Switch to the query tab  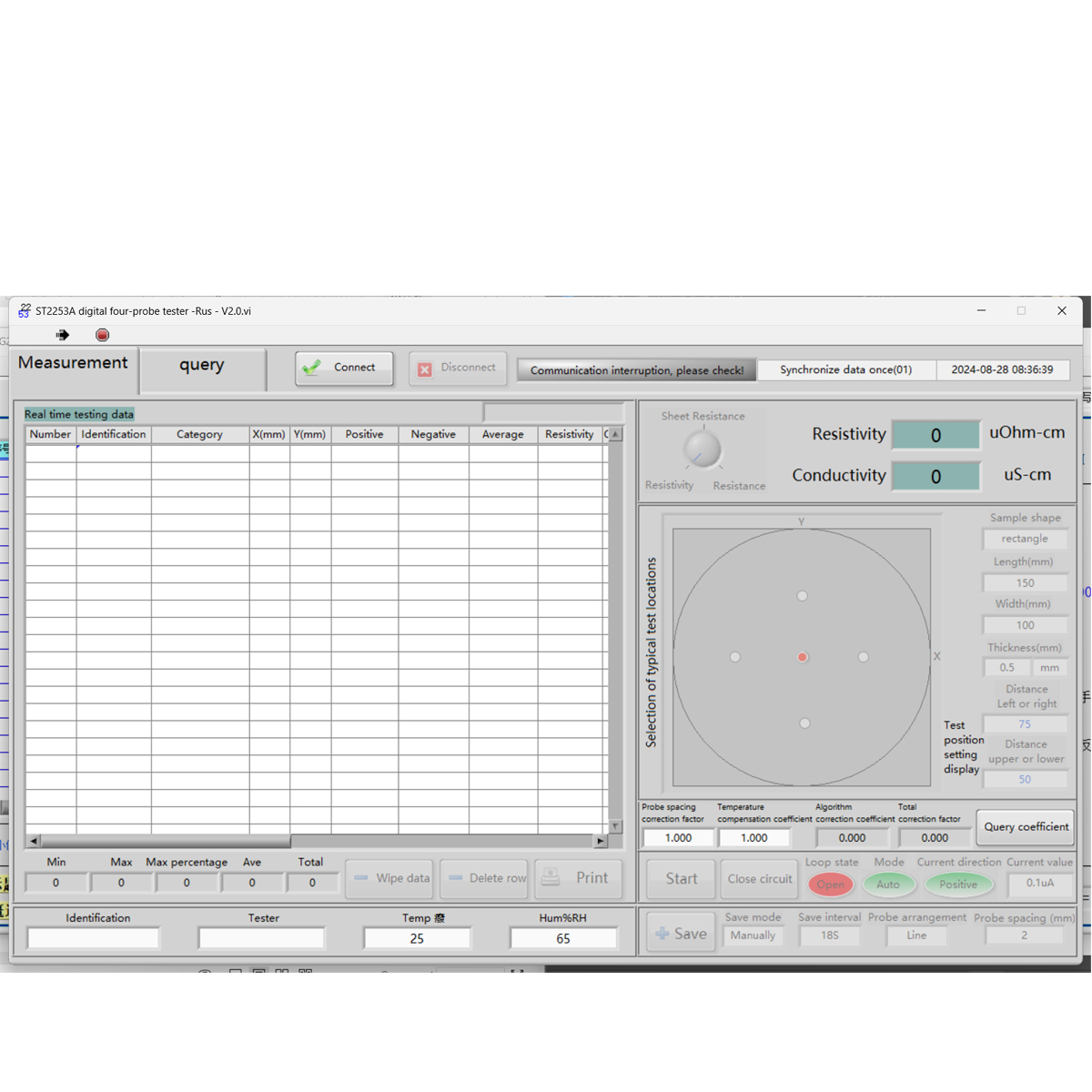[202, 366]
